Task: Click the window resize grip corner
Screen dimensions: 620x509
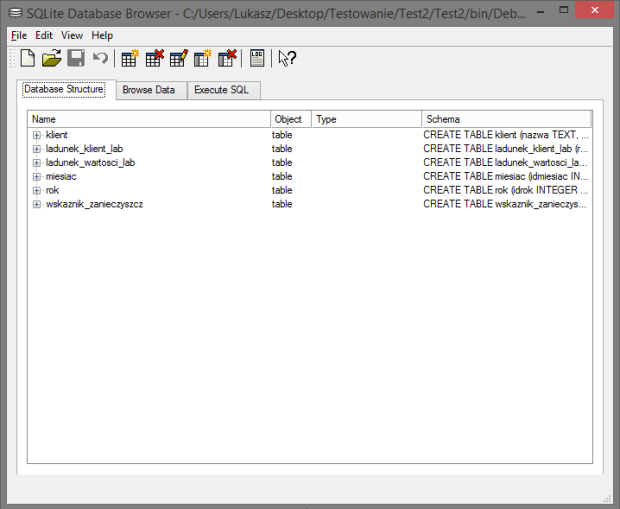Action: pyautogui.click(x=607, y=500)
